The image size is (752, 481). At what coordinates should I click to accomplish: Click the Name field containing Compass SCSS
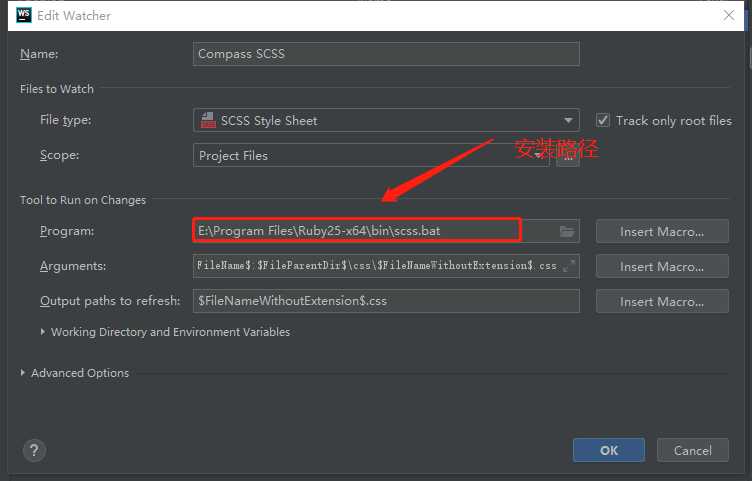(x=386, y=54)
